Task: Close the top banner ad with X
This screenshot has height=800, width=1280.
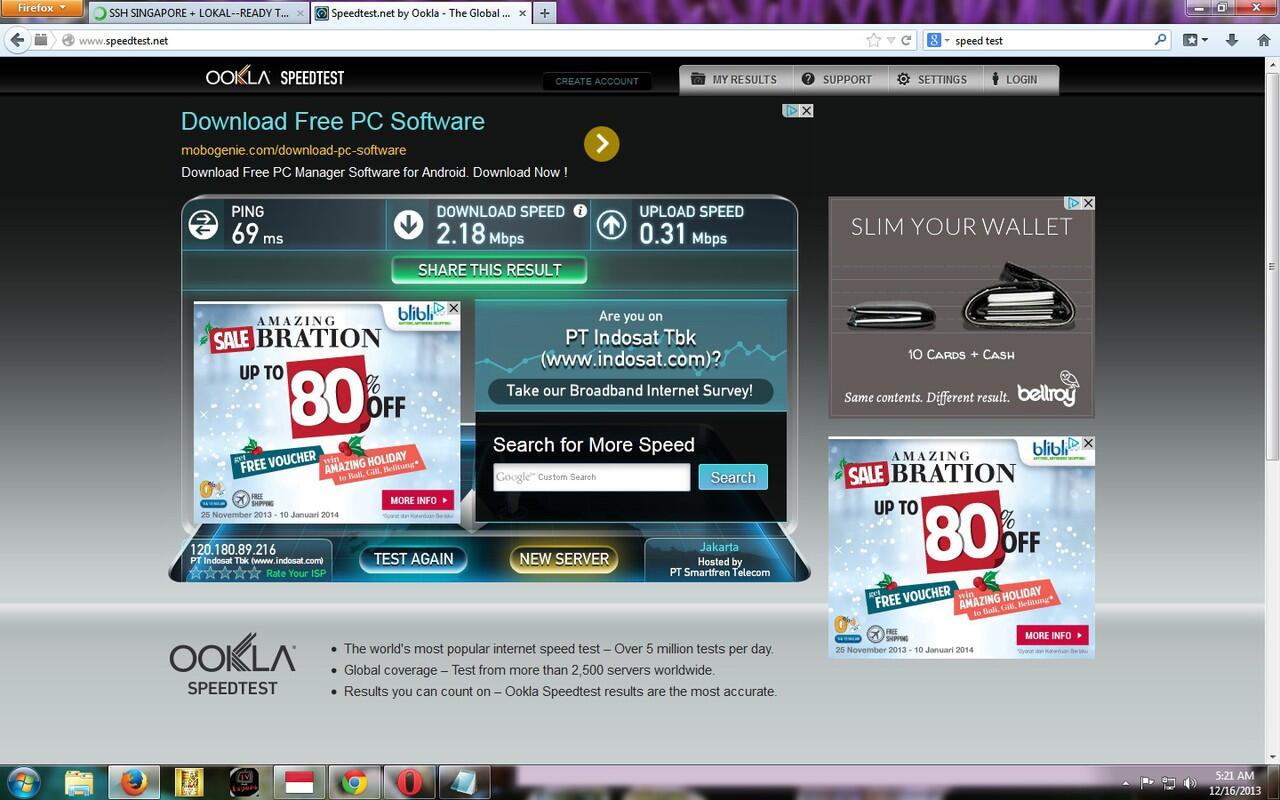Action: pos(806,111)
